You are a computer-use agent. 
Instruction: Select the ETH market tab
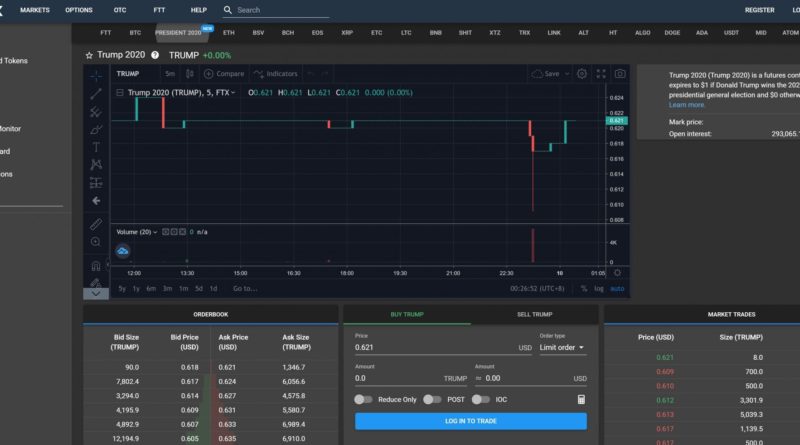[229, 33]
